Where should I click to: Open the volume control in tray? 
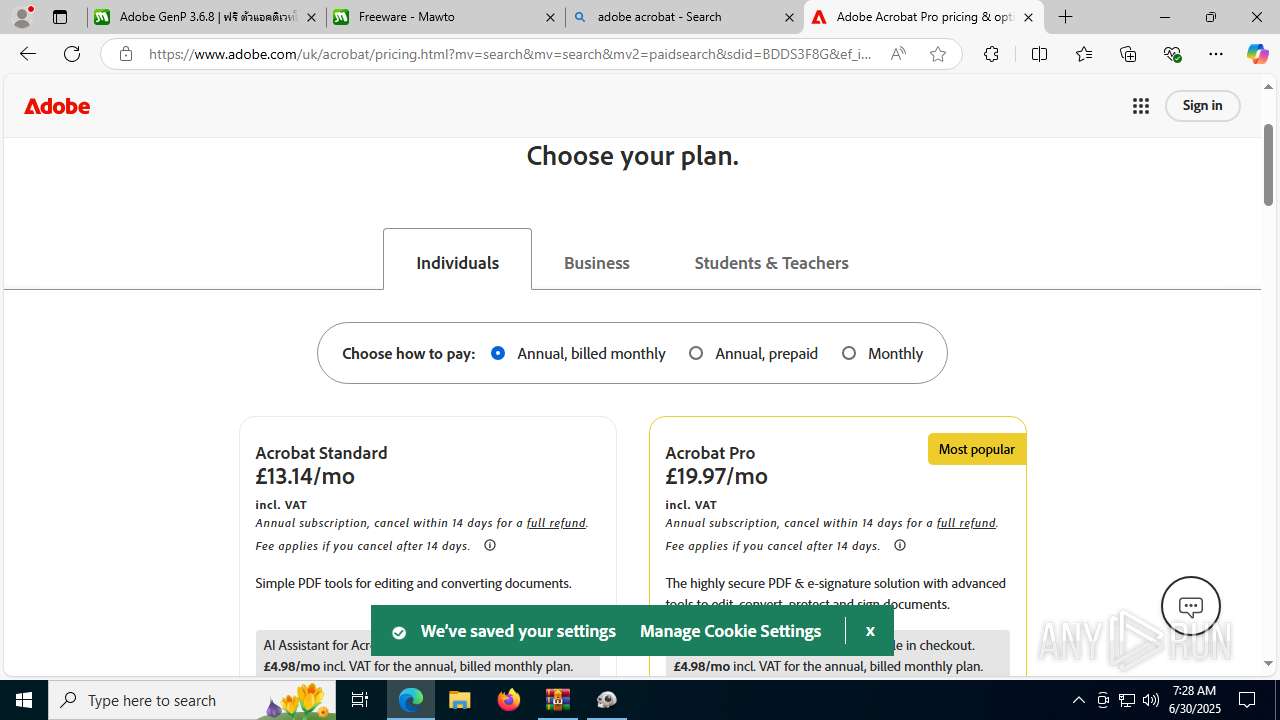(x=1150, y=700)
